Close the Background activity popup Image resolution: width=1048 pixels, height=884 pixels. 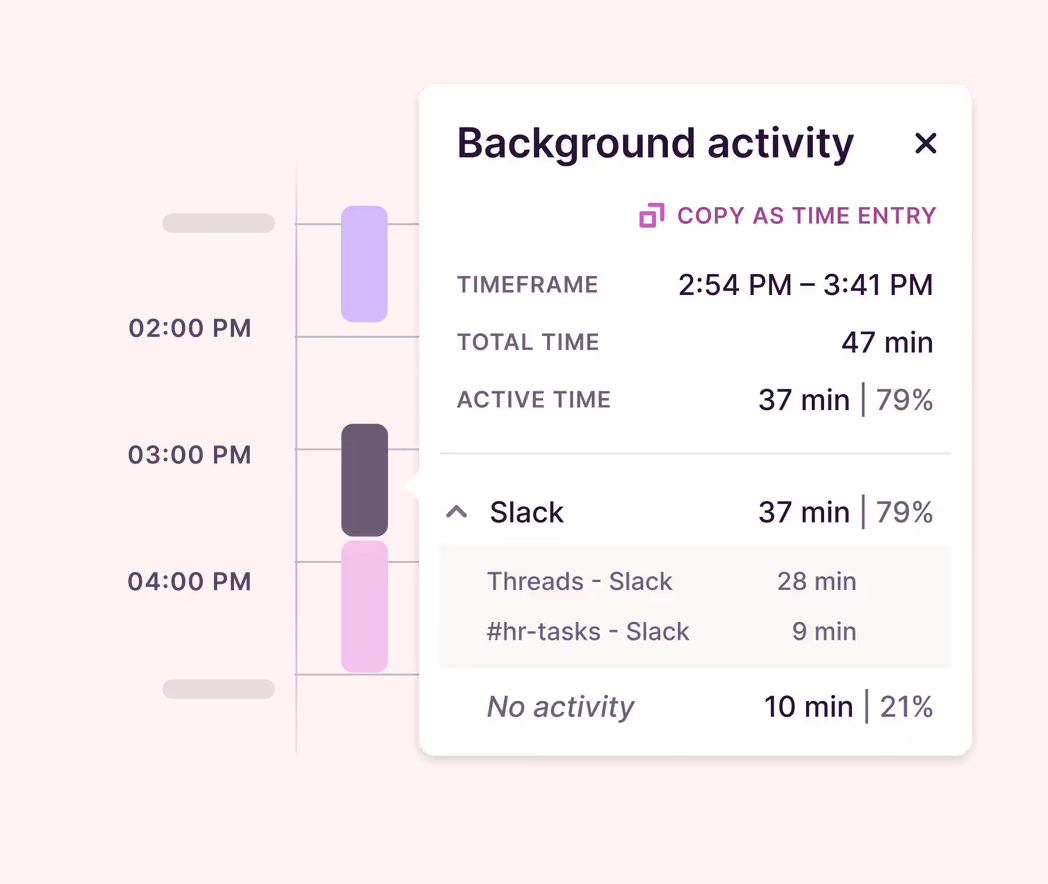point(925,143)
